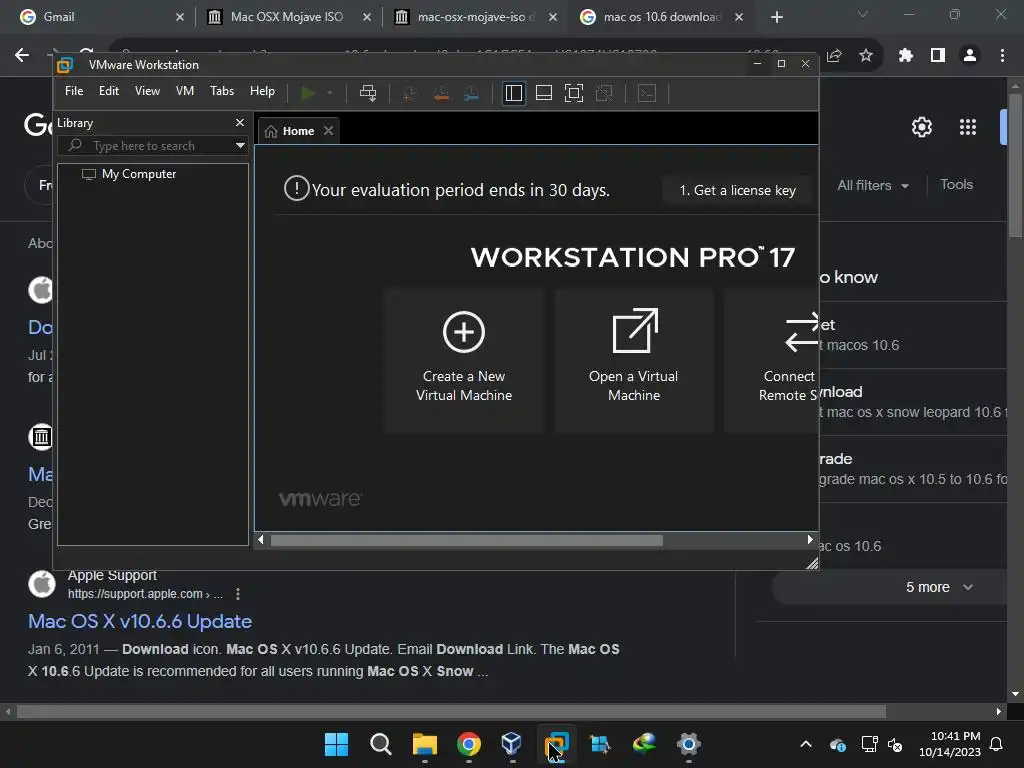Click the Take Snapshot toolbar icon

410,93
